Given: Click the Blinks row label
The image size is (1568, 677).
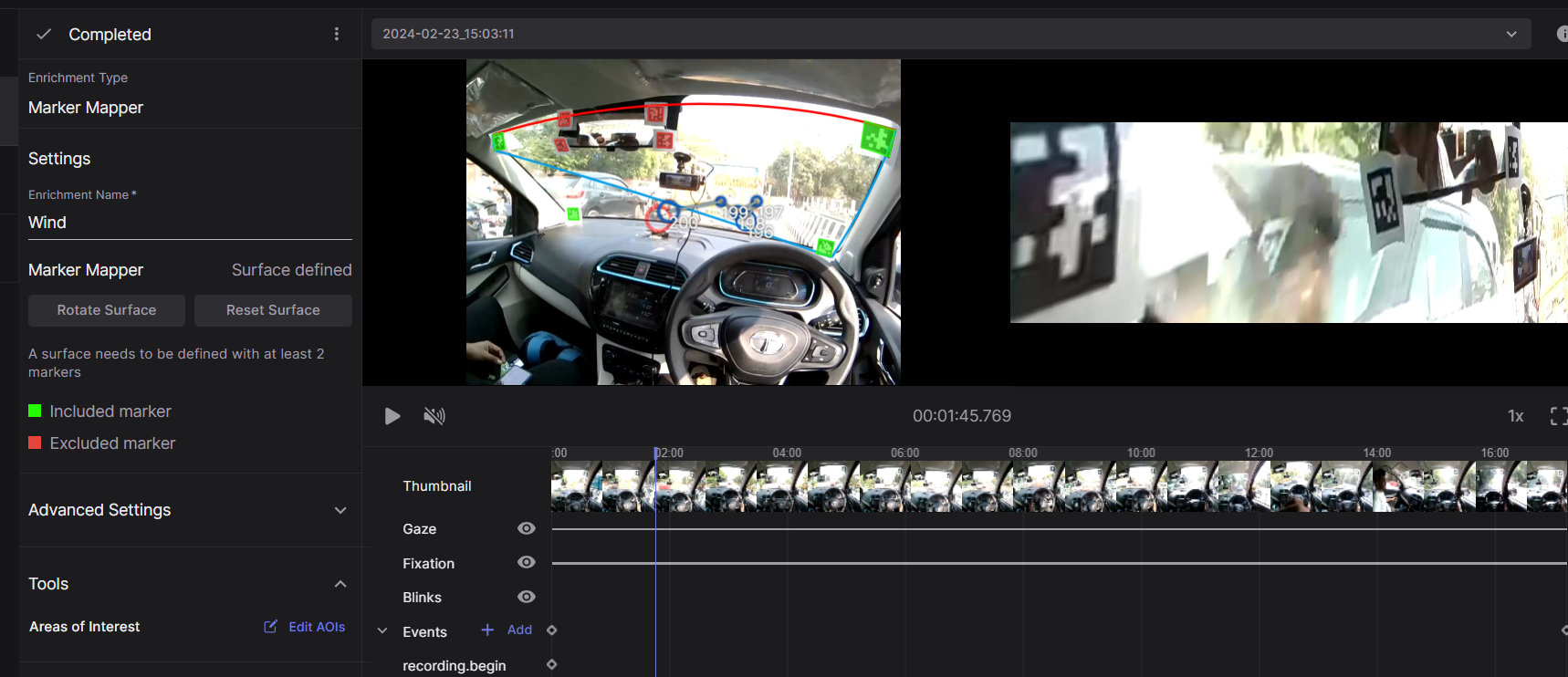Looking at the screenshot, I should [422, 598].
